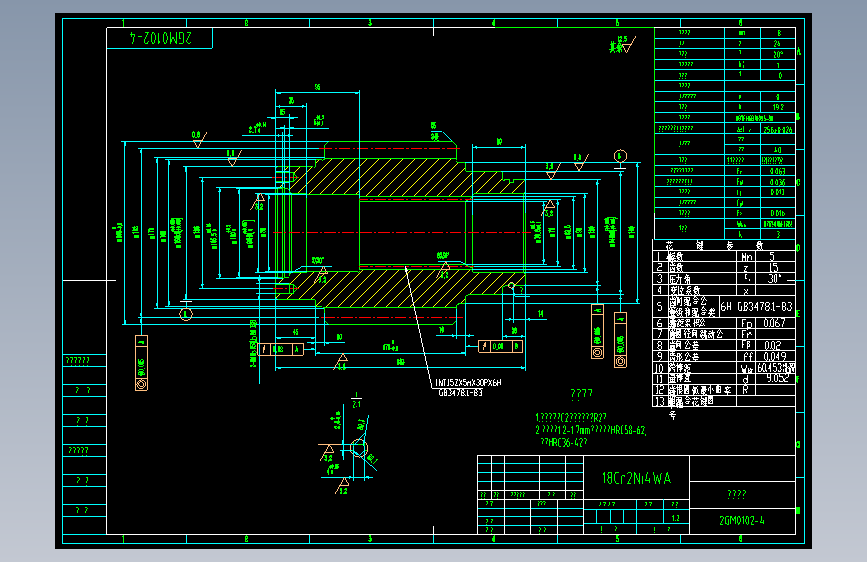Select the row 13 number cell in spline table
The image size is (867, 562).
pyautogui.click(x=660, y=401)
